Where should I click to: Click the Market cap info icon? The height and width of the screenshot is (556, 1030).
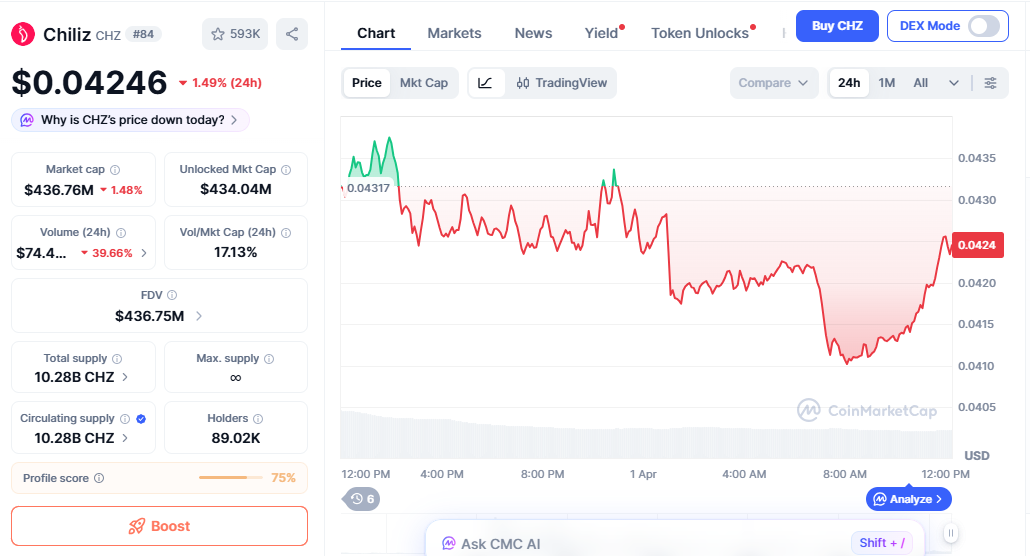pyautogui.click(x=115, y=170)
